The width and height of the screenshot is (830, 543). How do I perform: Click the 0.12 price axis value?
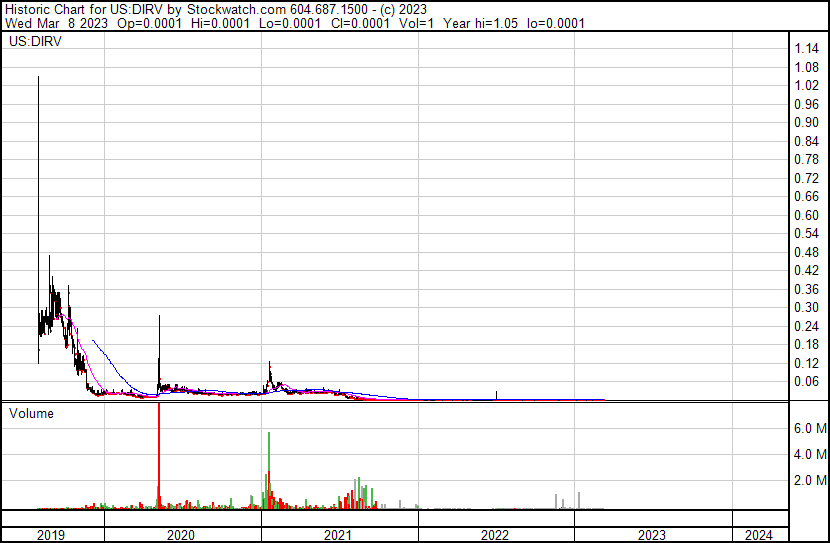click(806, 364)
